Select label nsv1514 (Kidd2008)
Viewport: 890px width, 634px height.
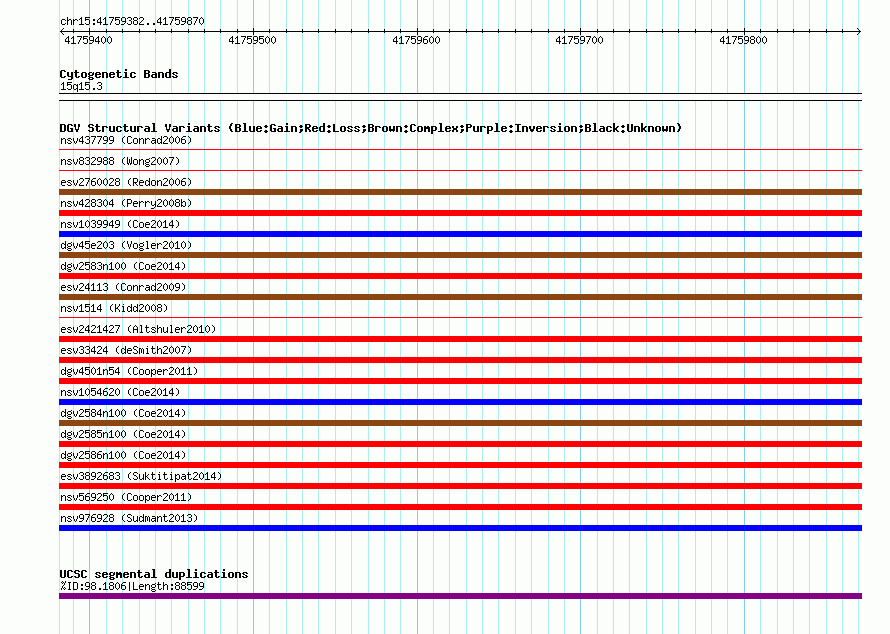pyautogui.click(x=114, y=308)
